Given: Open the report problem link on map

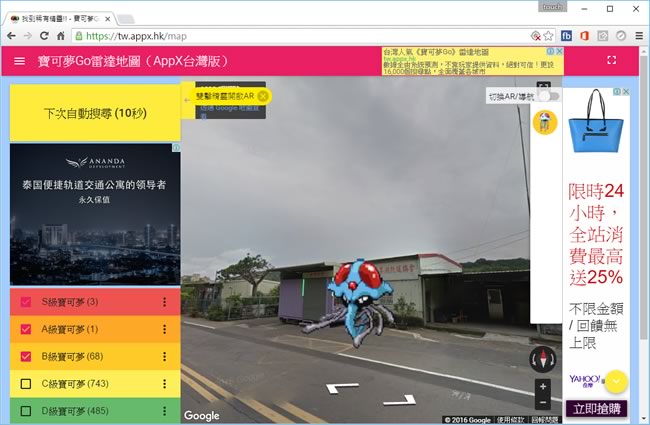Looking at the screenshot, I should coord(544,420).
